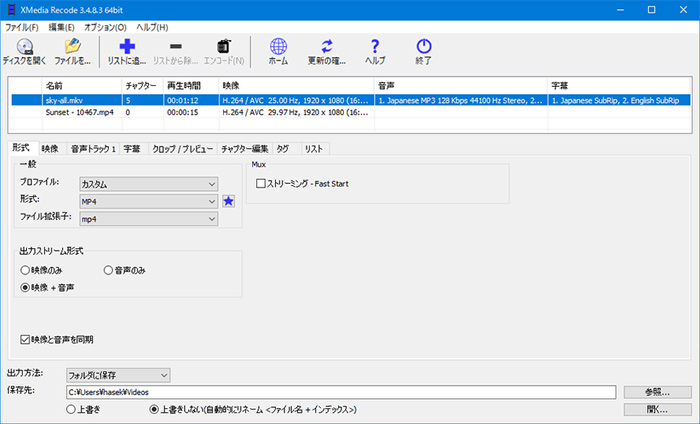Click H.264 / AVC 25.00 Hz cell
The width and height of the screenshot is (700, 424).
[296, 100]
